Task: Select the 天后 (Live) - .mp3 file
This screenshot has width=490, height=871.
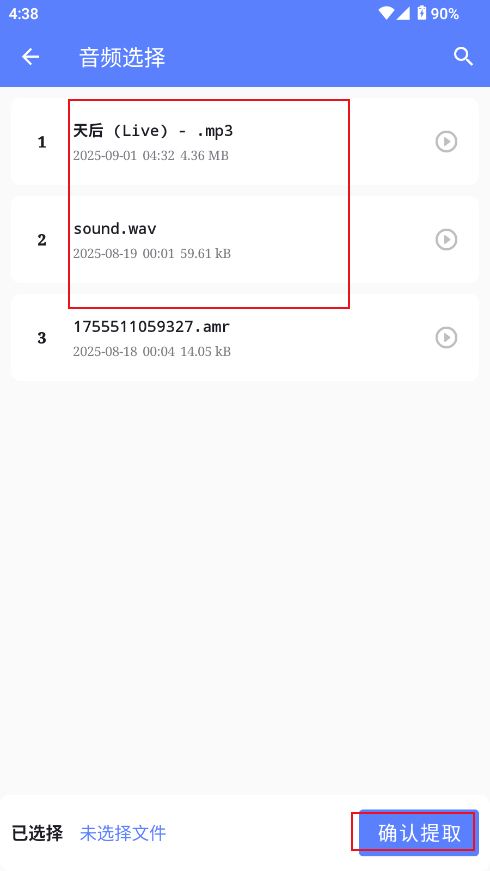Action: 245,142
